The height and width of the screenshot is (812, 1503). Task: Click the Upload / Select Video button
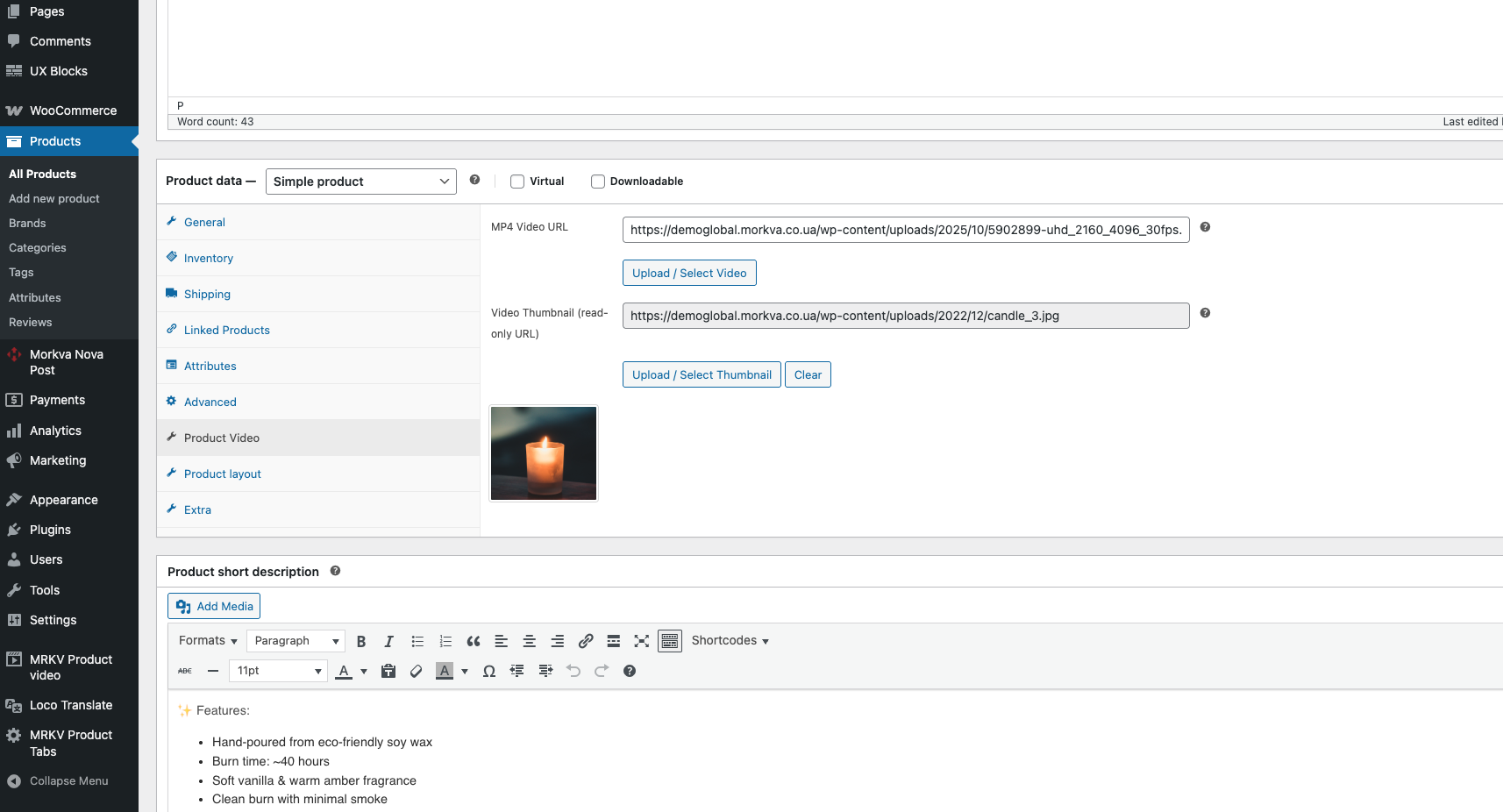[689, 274]
